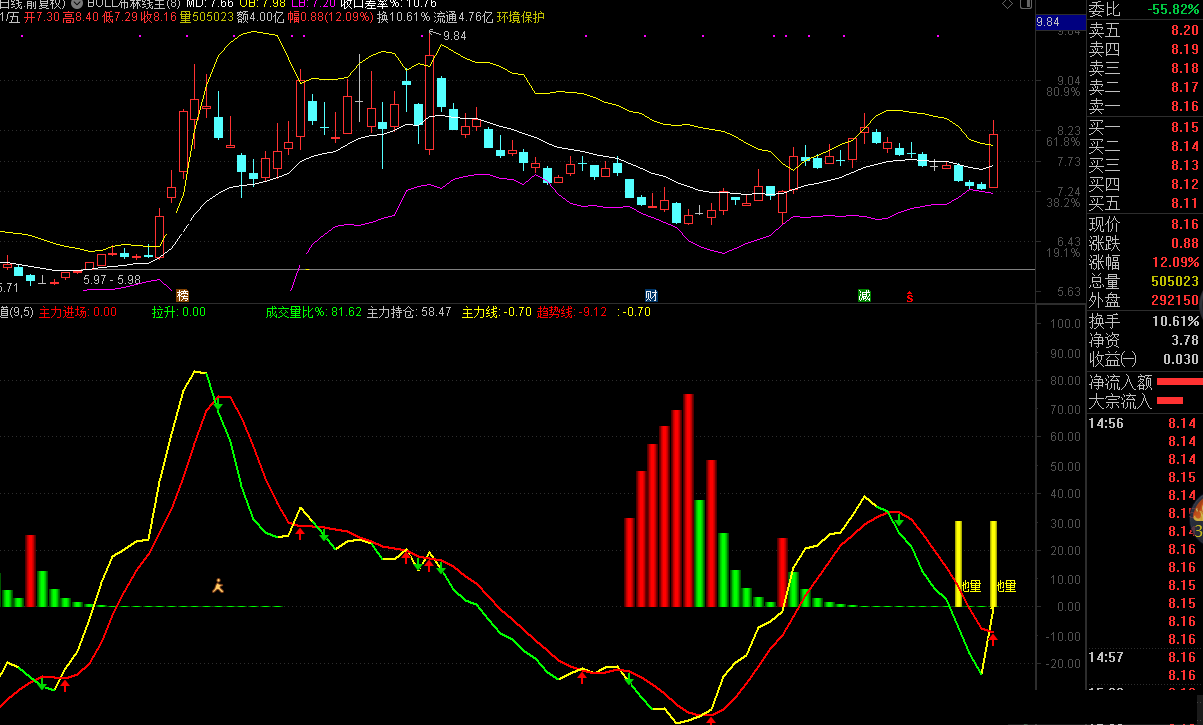Click the 吸口差率%: 10.76 header value
The width and height of the screenshot is (1203, 725).
tap(389, 4)
